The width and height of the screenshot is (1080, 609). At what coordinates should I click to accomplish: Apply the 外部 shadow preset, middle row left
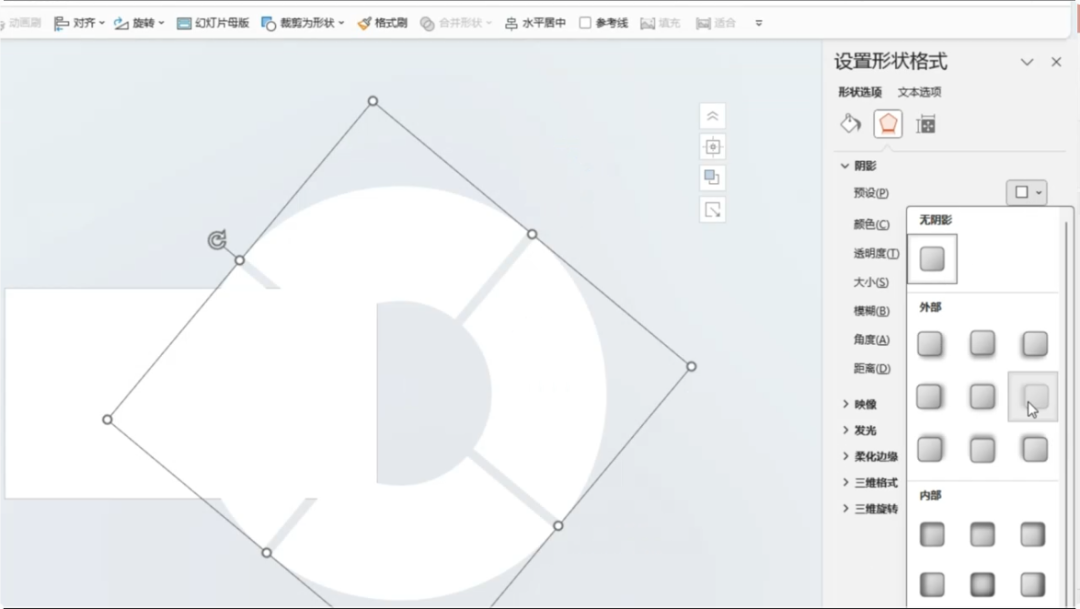(929, 397)
